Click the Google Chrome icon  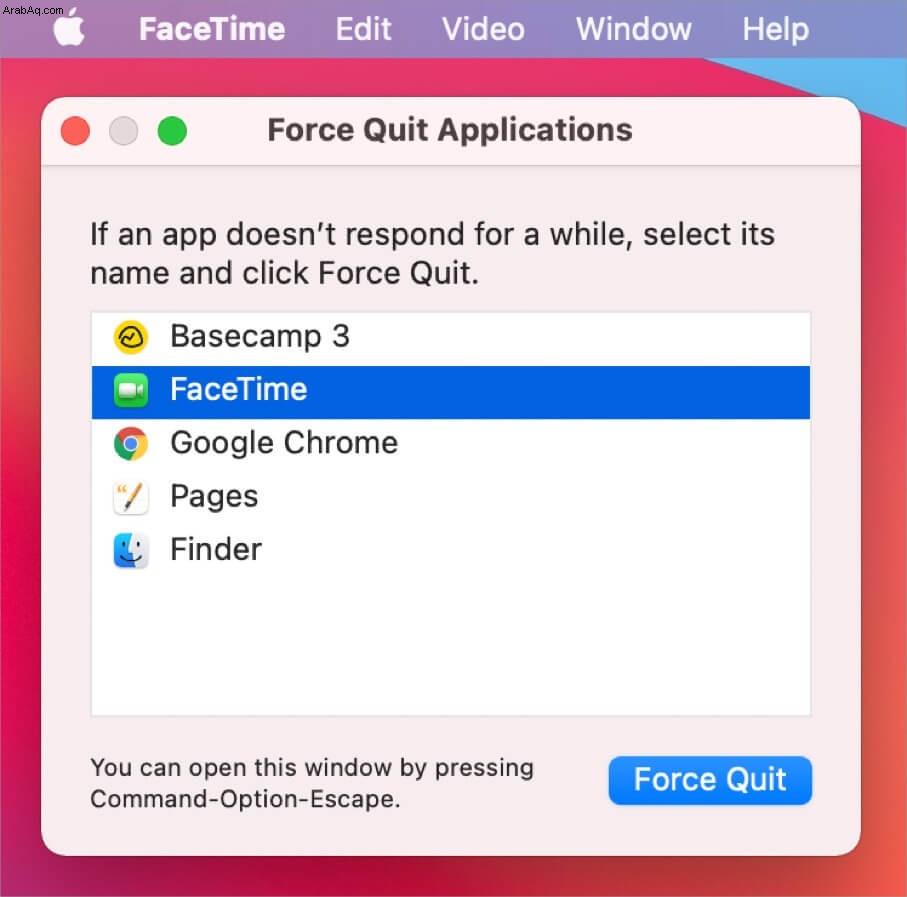click(x=131, y=444)
